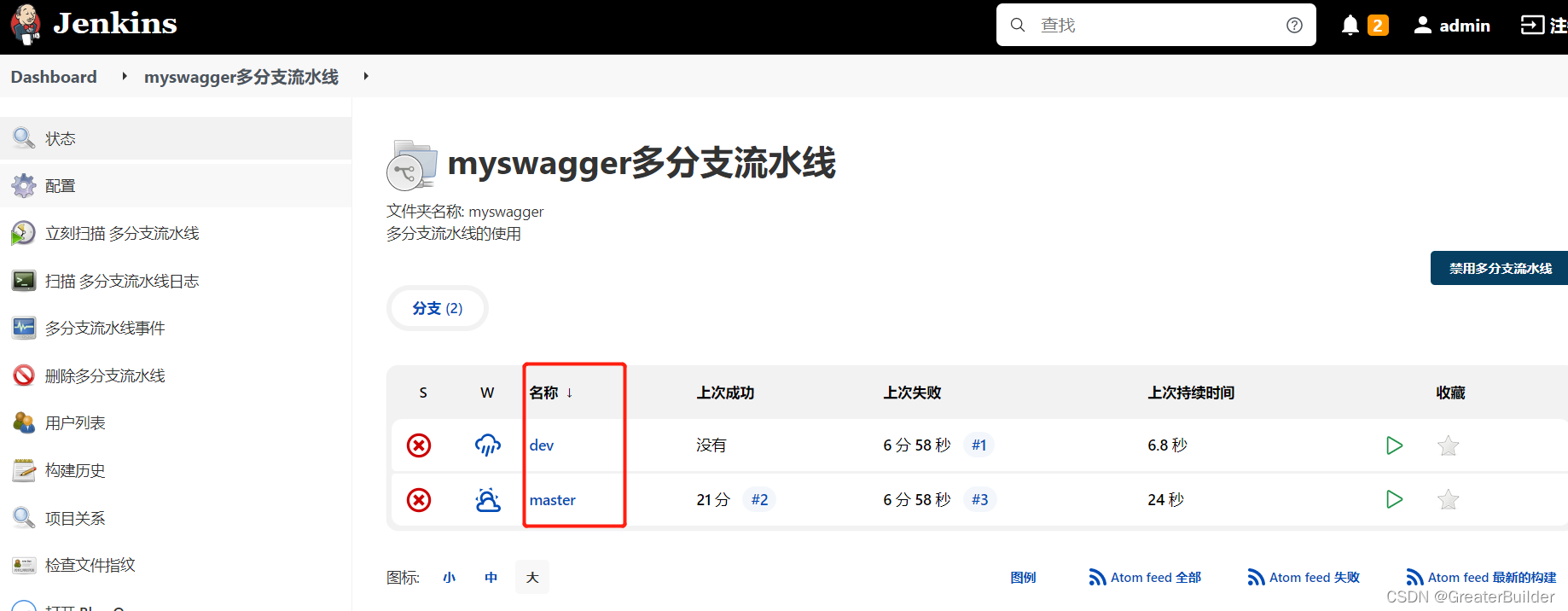Click the 多分支流水线事件 monitor icon
The image size is (1568, 611).
point(24,328)
